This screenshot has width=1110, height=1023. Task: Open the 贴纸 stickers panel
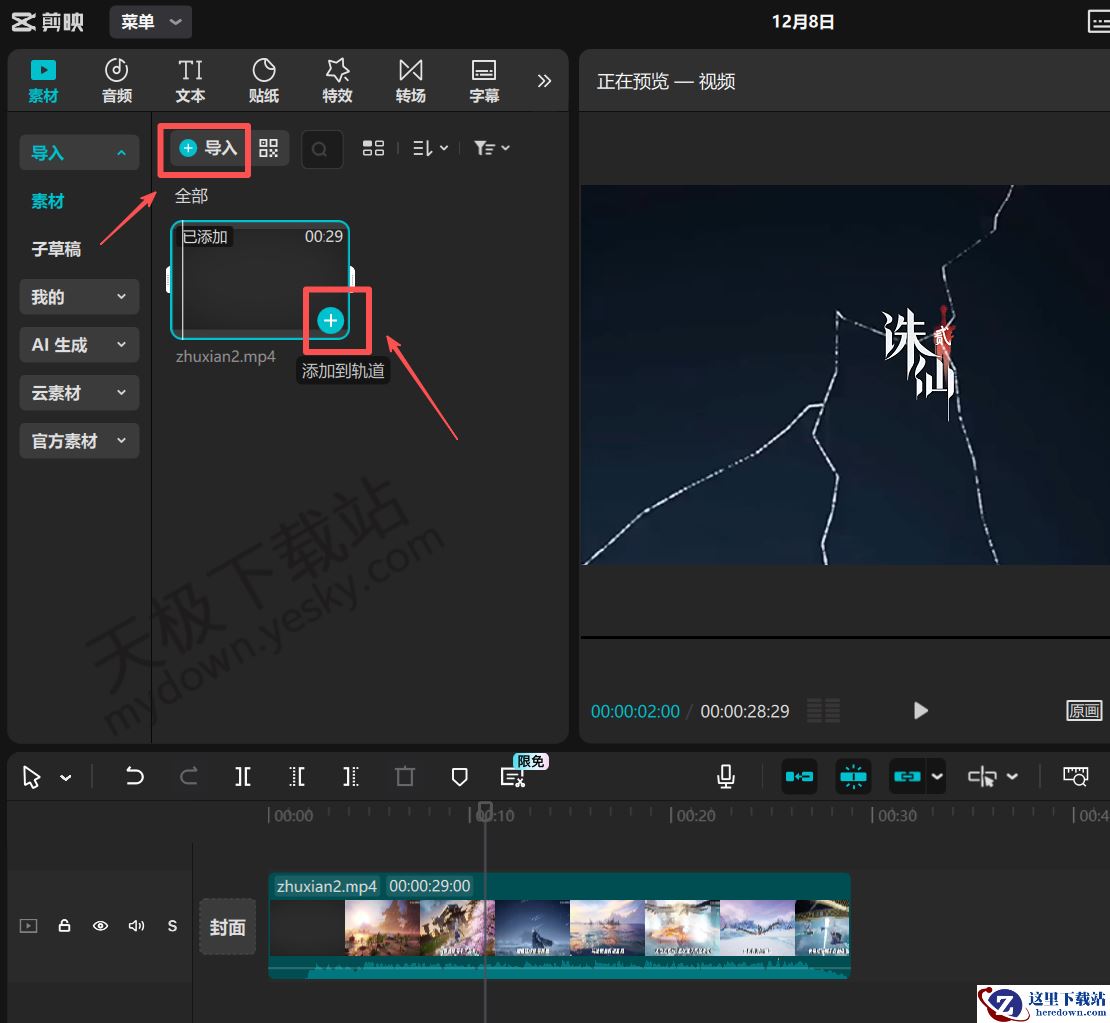(263, 80)
